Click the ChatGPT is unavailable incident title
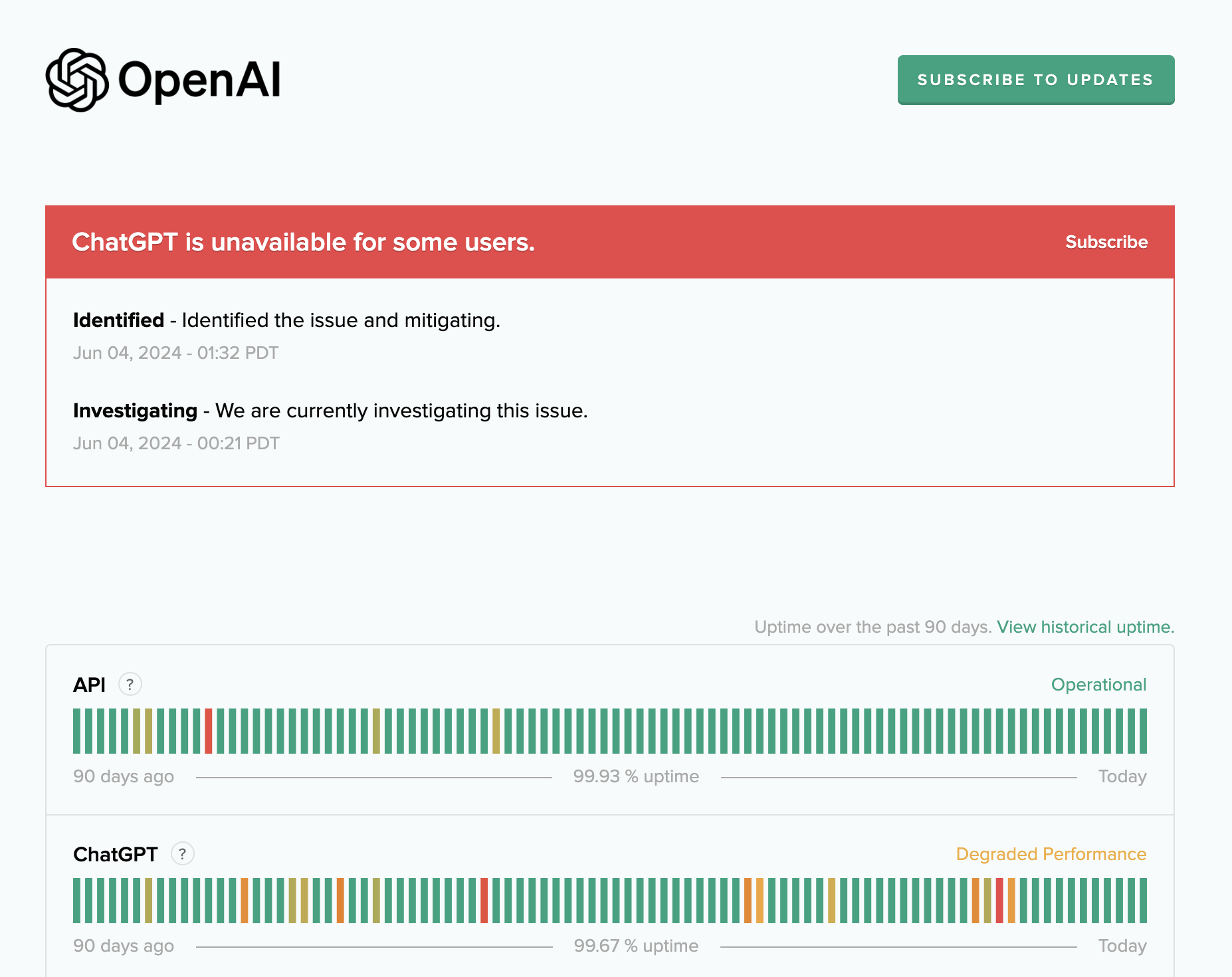 click(303, 242)
